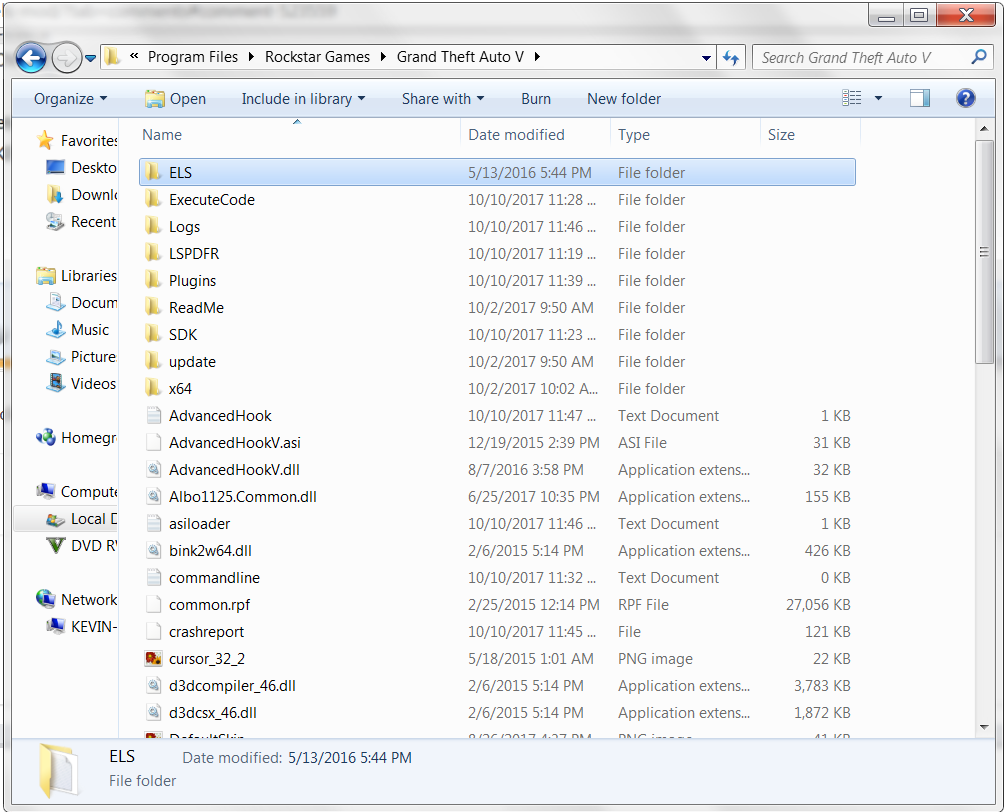Screen dimensions: 1004x812
Task: Select file name AdvancedHookV.asi
Action: coord(234,443)
